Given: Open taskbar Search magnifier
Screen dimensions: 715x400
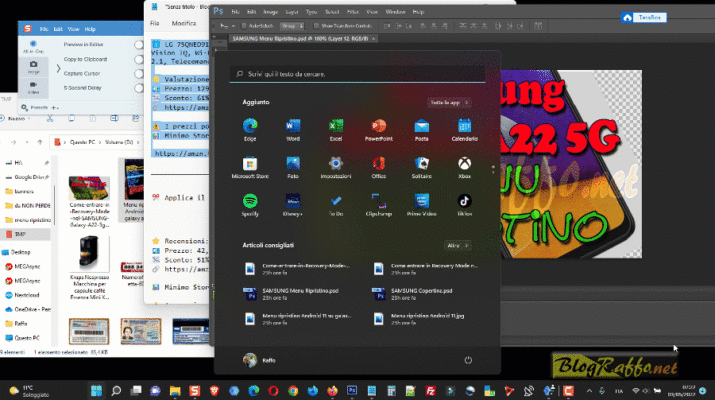Looking at the screenshot, I should click(x=116, y=390).
